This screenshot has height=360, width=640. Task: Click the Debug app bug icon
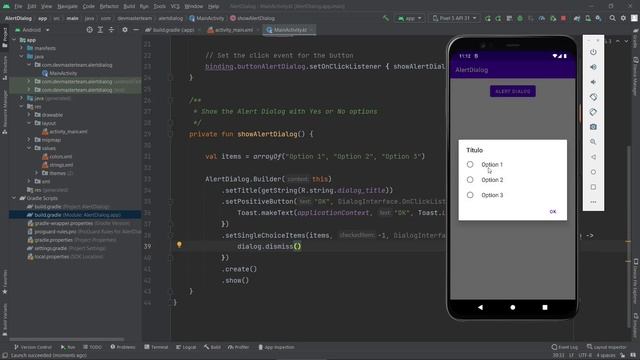pos(520,18)
